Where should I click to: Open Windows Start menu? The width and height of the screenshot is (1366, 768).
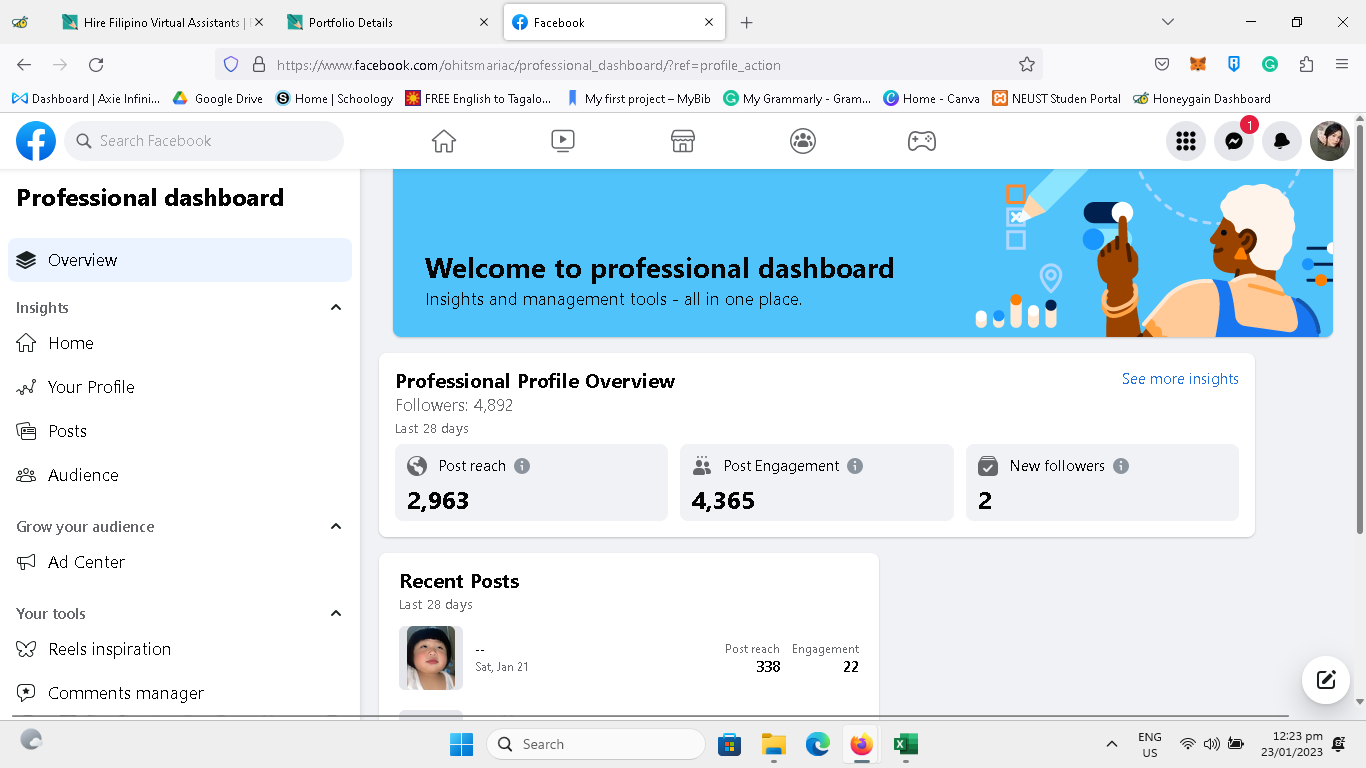pos(461,744)
